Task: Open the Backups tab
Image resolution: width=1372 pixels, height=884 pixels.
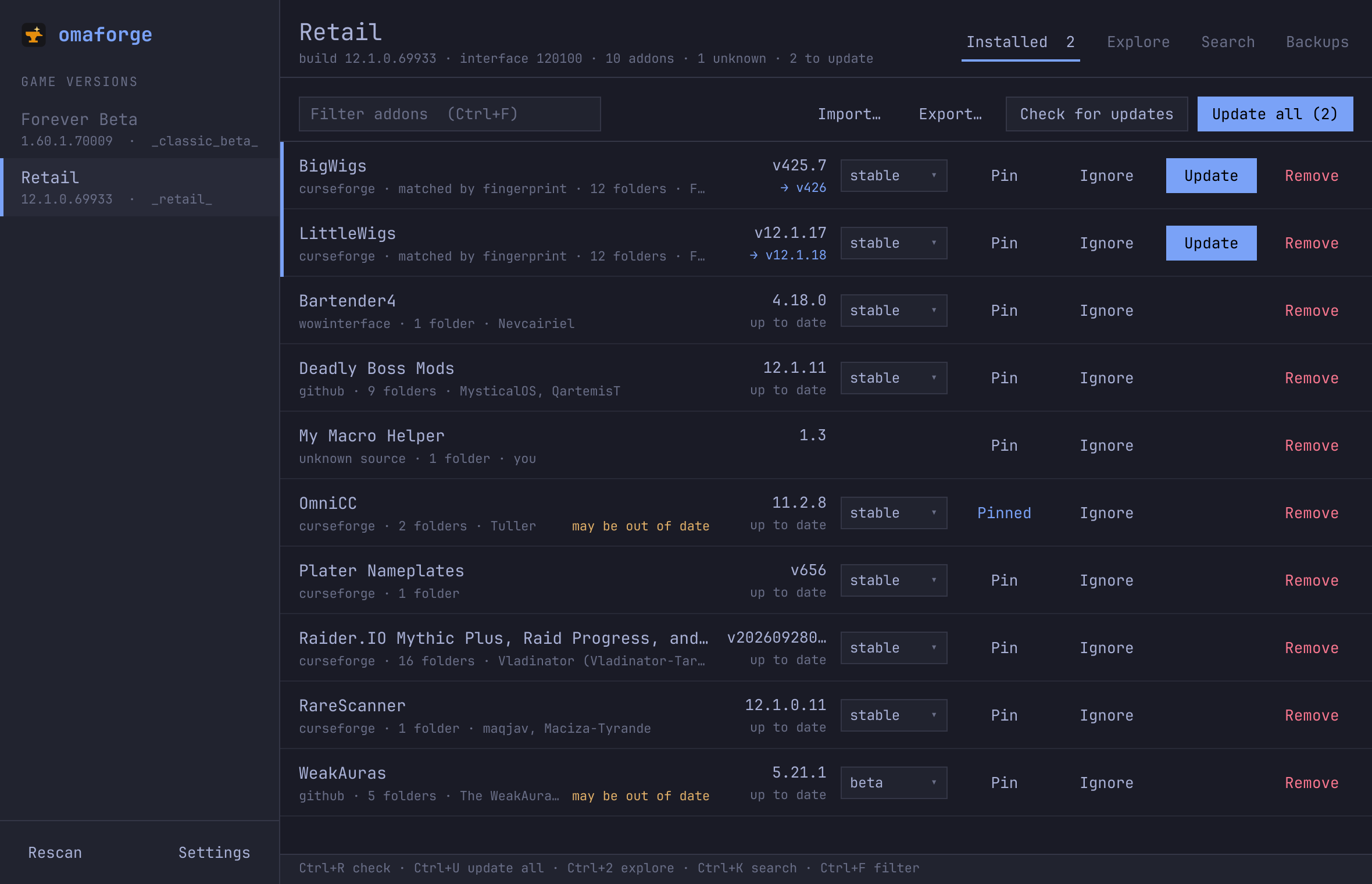Action: (x=1317, y=42)
